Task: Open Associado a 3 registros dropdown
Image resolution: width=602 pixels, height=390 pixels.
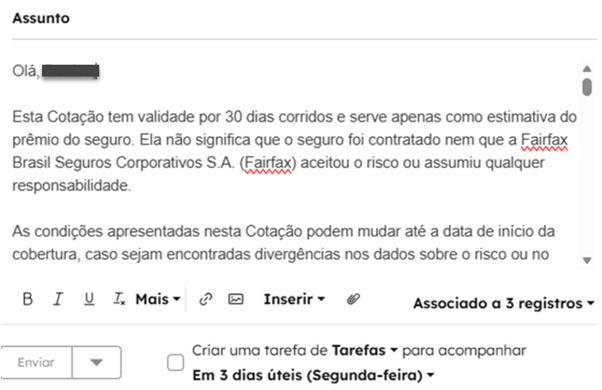Action: point(504,303)
